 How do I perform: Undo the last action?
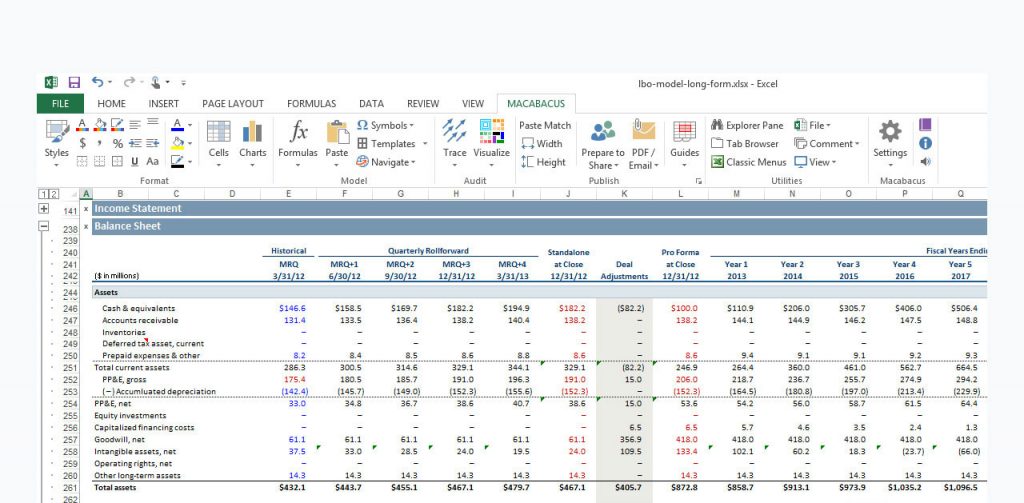[x=97, y=82]
